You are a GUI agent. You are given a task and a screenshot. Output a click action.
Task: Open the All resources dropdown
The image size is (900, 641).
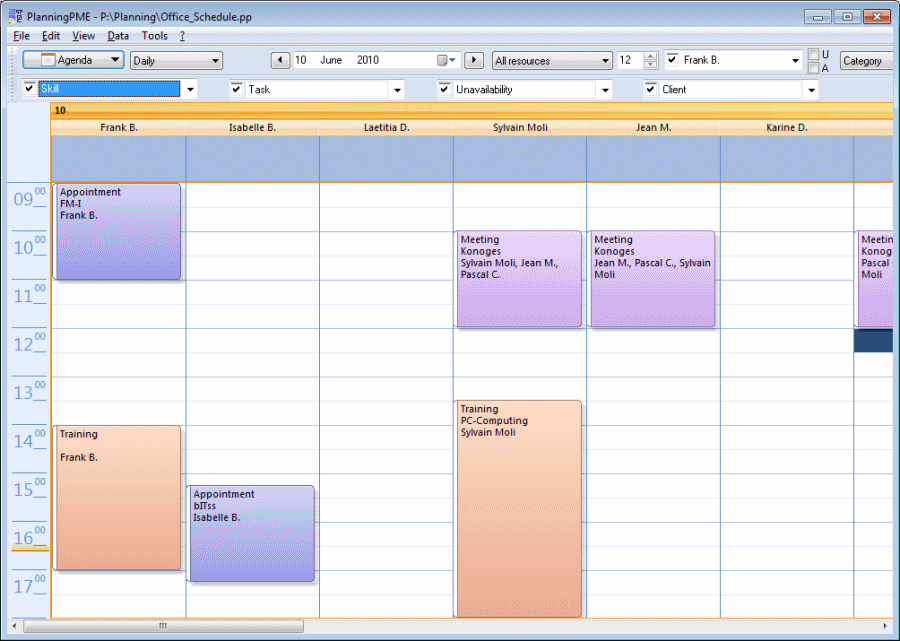tap(552, 60)
